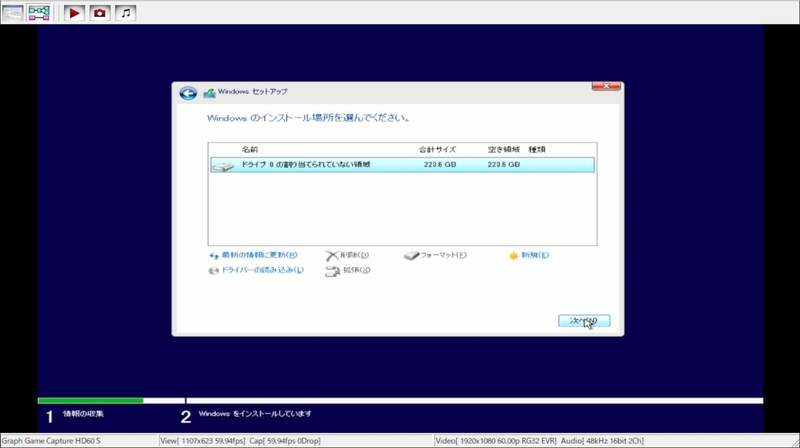The image size is (800, 448).
Task: Click the 空き領域 column header
Action: (504, 150)
